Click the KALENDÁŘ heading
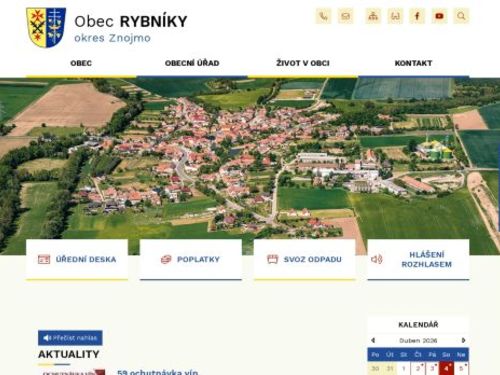The image size is (500, 375). (x=418, y=324)
